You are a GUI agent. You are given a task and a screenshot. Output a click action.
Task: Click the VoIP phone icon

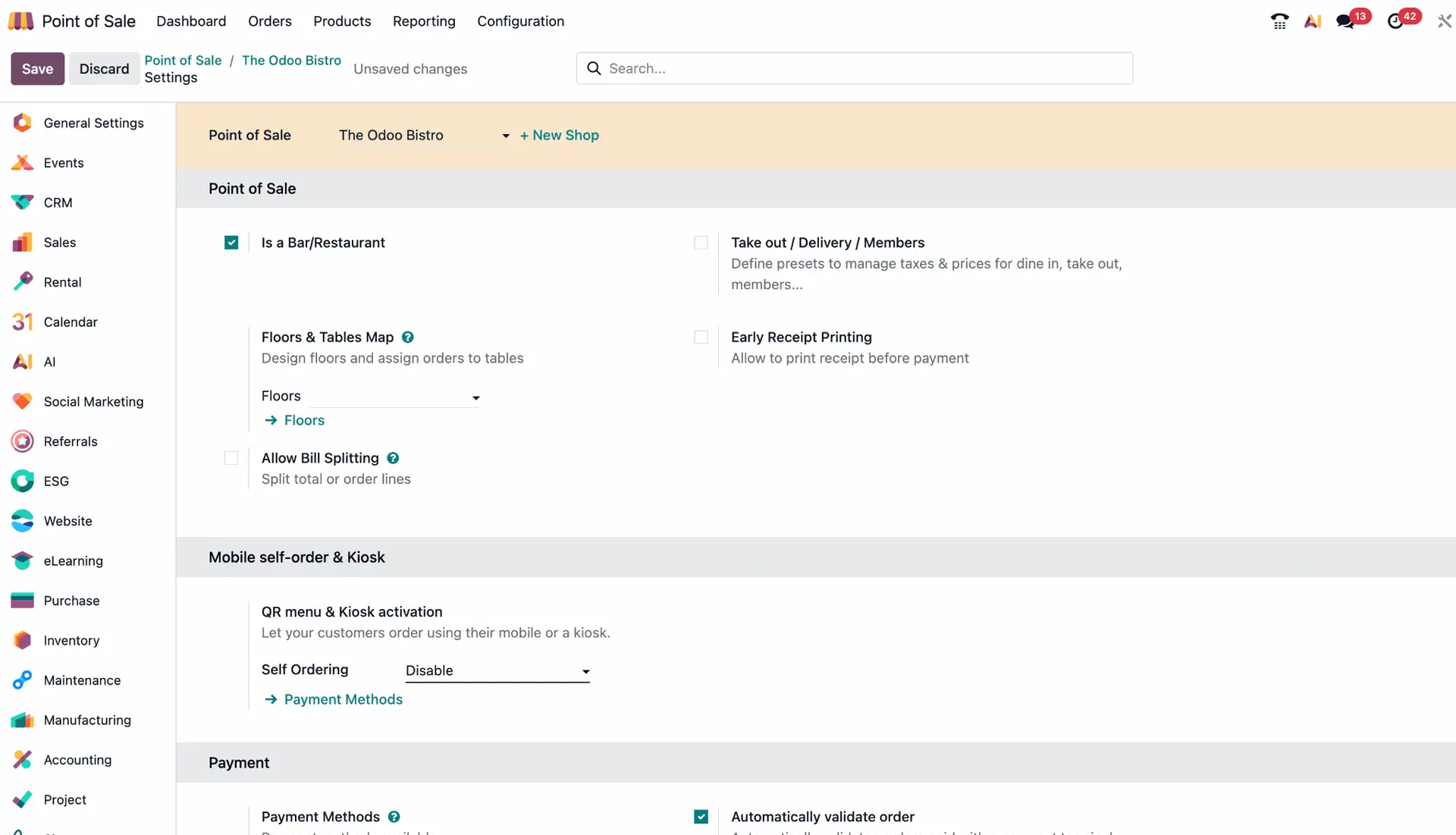1279,21
